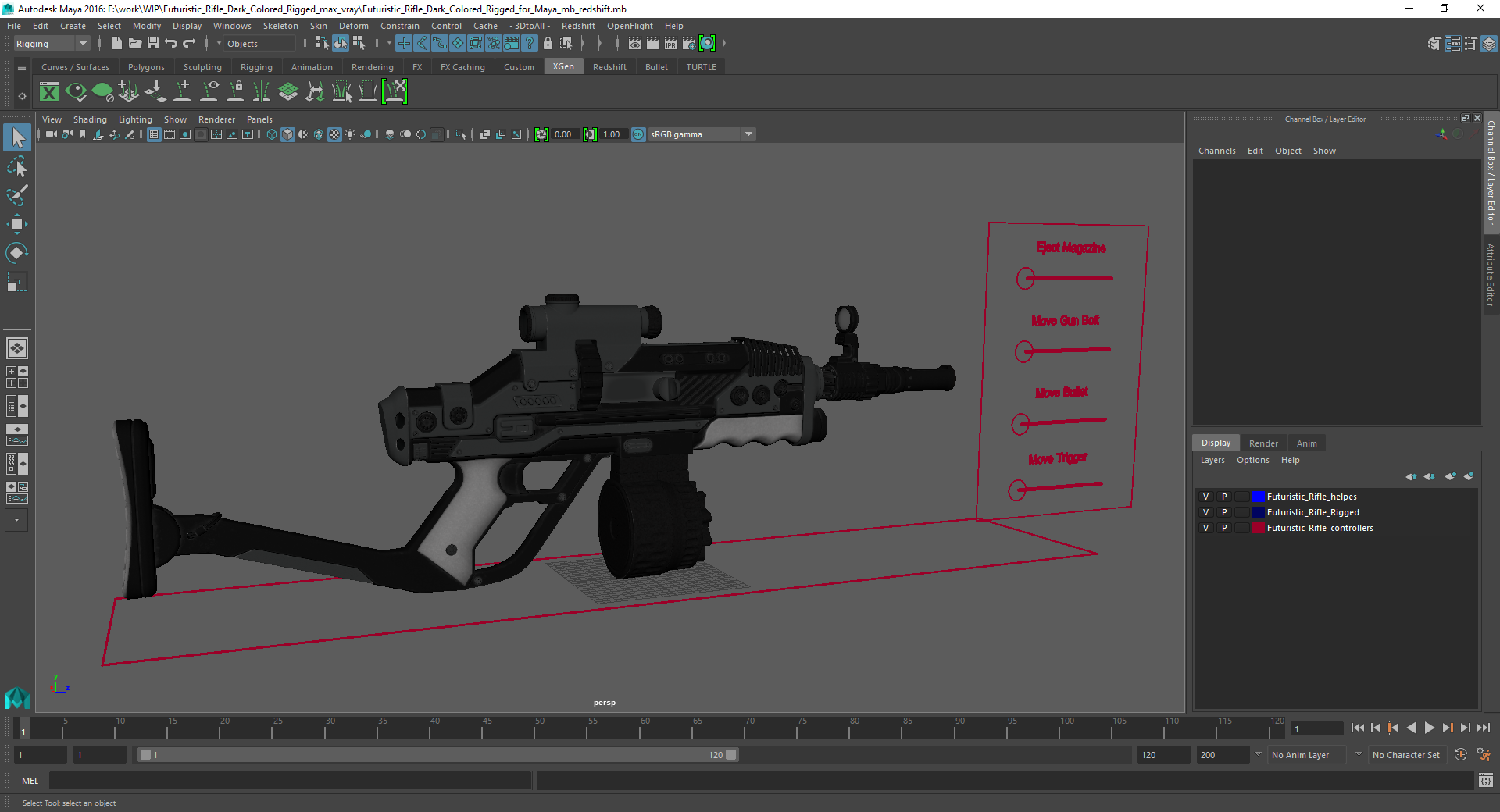
Task: Open the layer editor Options menu
Action: pyautogui.click(x=1252, y=460)
